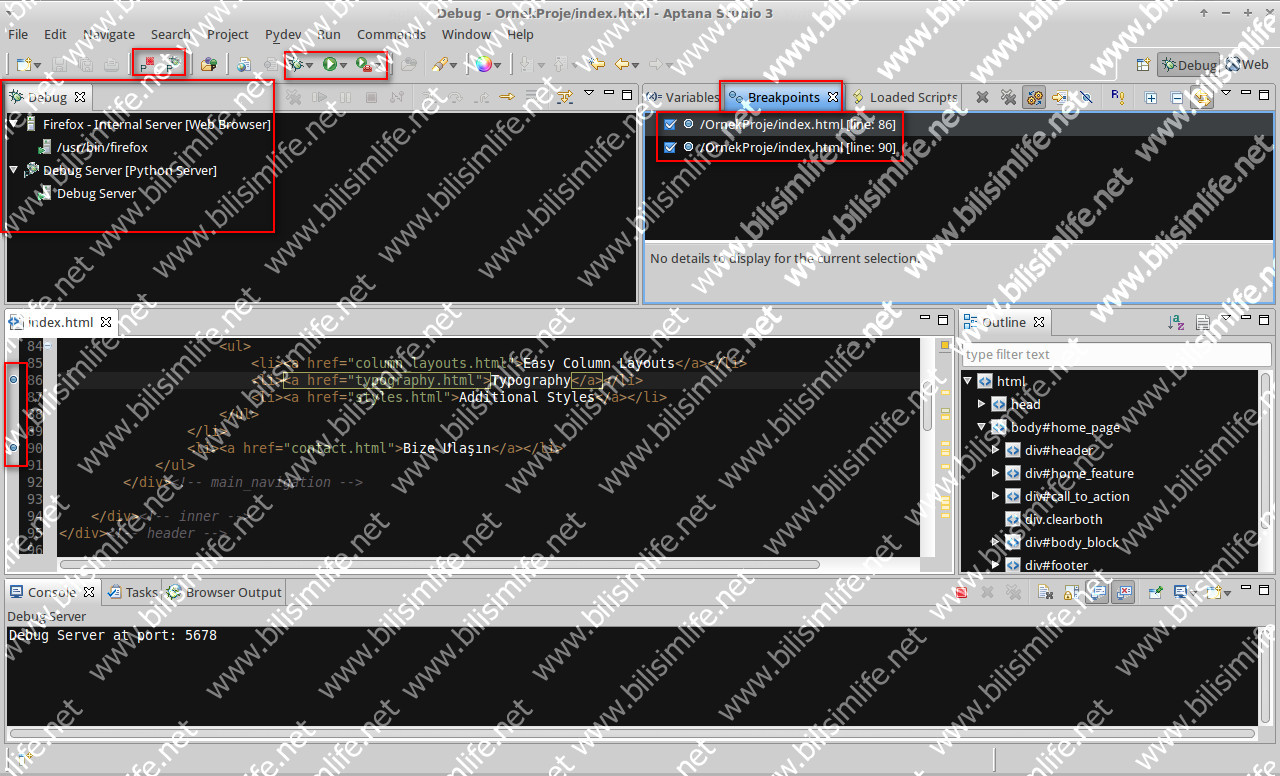Sort the Outline view alphabetically

(1177, 322)
